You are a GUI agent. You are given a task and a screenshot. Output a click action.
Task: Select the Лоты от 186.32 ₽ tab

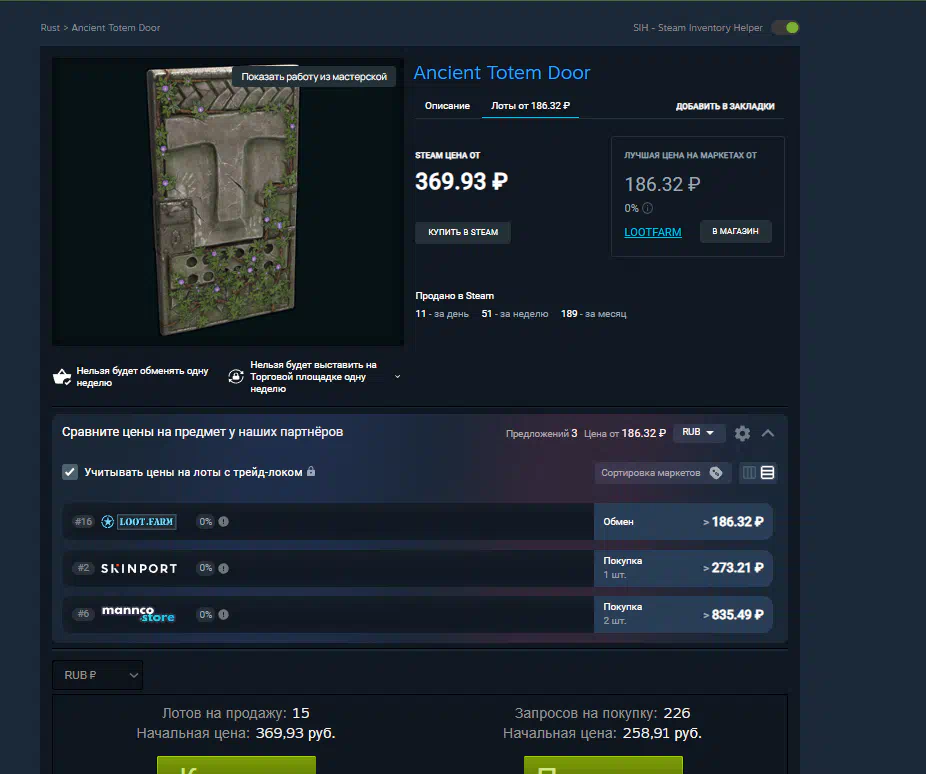pos(530,106)
